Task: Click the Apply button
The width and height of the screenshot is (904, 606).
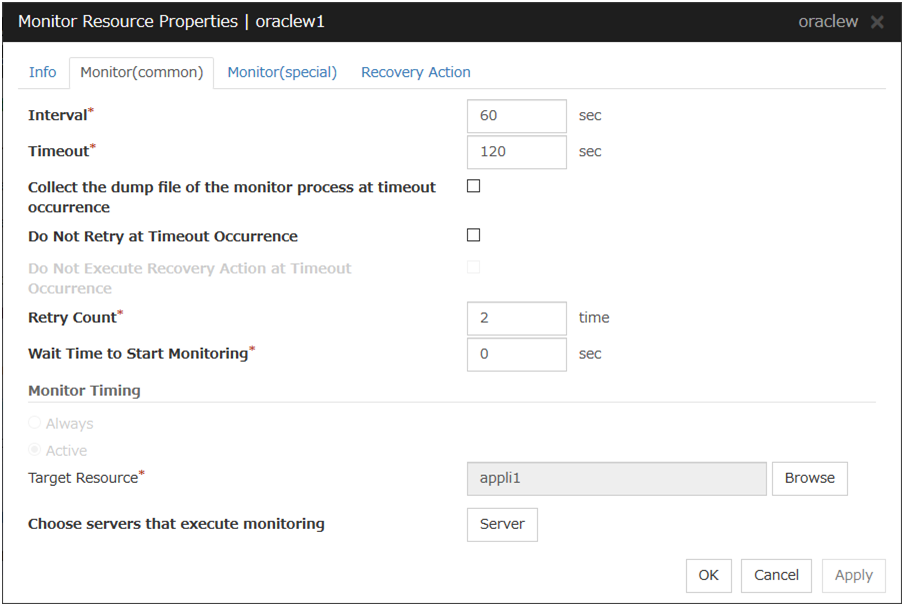Action: (853, 575)
